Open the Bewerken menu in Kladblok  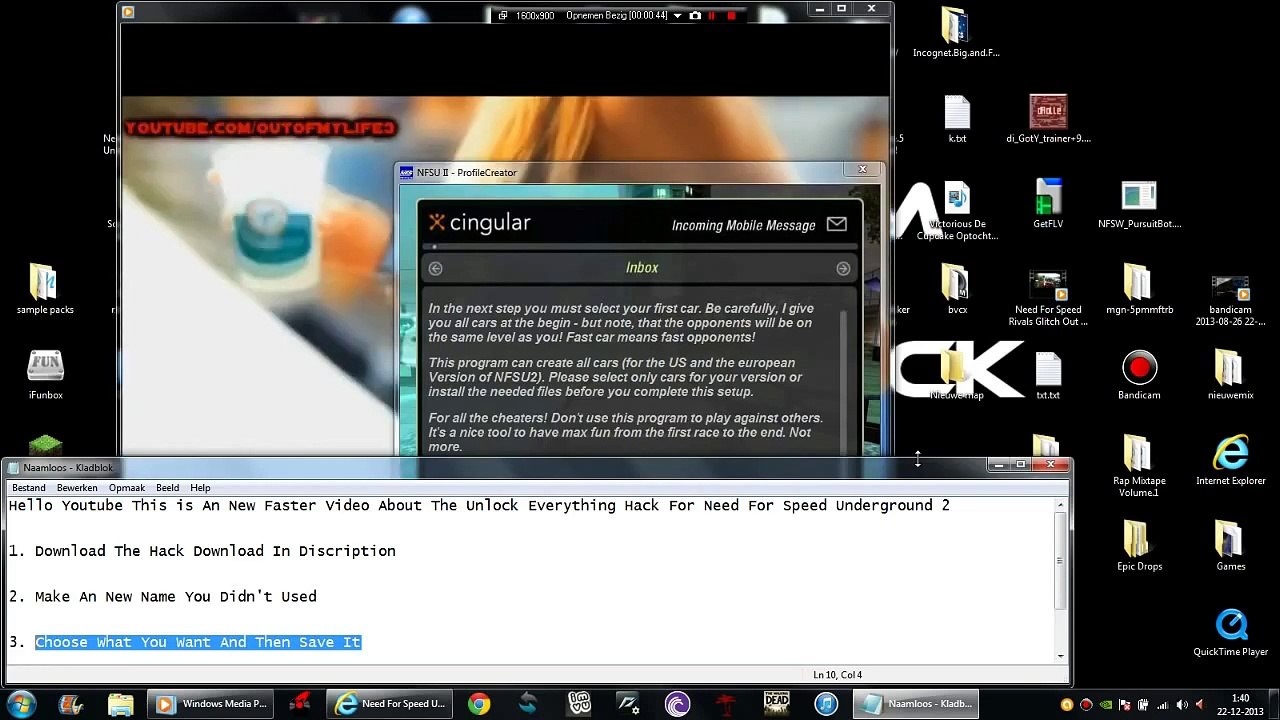pos(77,488)
